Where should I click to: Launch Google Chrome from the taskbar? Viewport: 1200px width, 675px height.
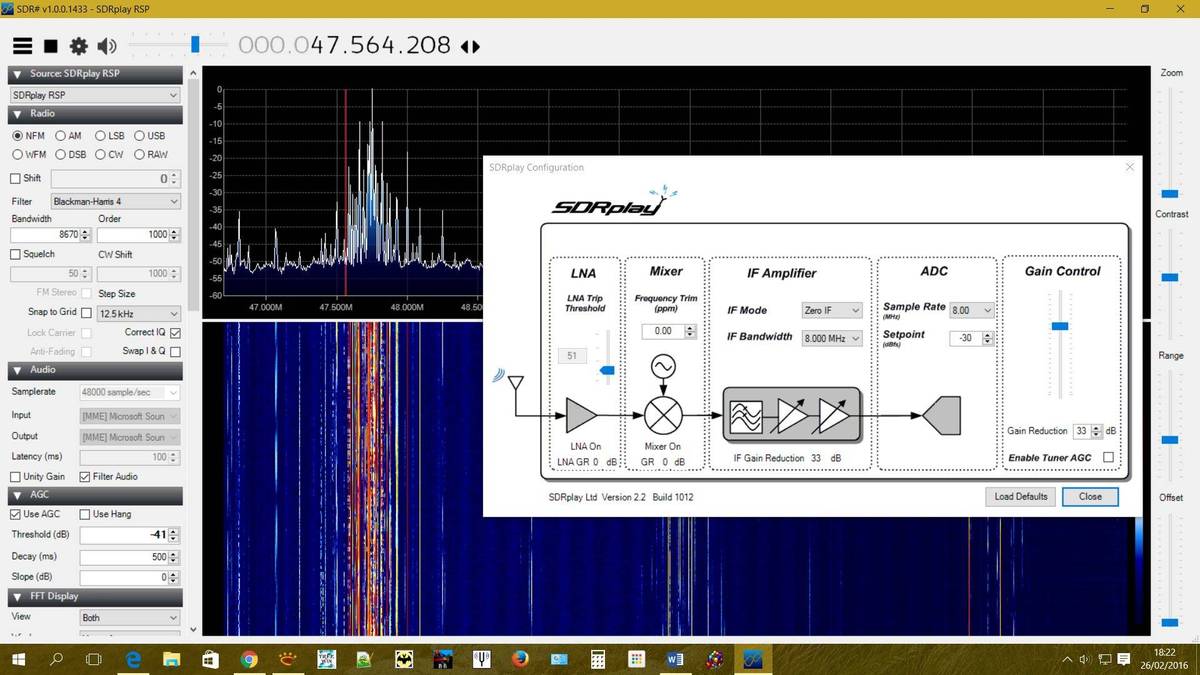click(249, 659)
